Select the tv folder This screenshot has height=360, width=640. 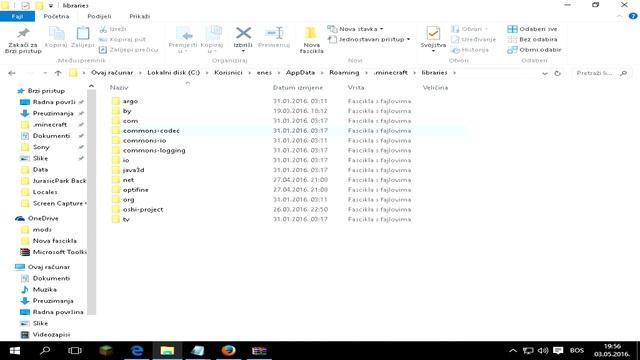click(x=126, y=219)
